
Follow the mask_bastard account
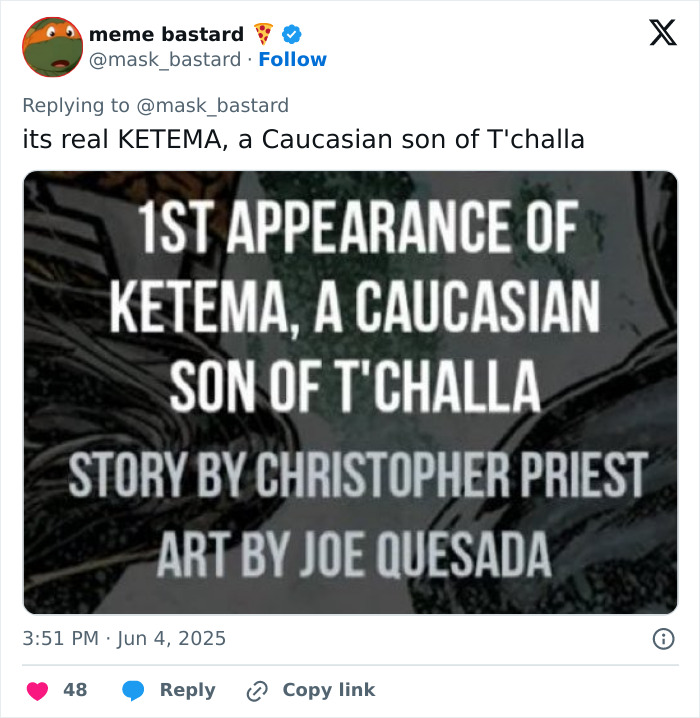coord(292,60)
